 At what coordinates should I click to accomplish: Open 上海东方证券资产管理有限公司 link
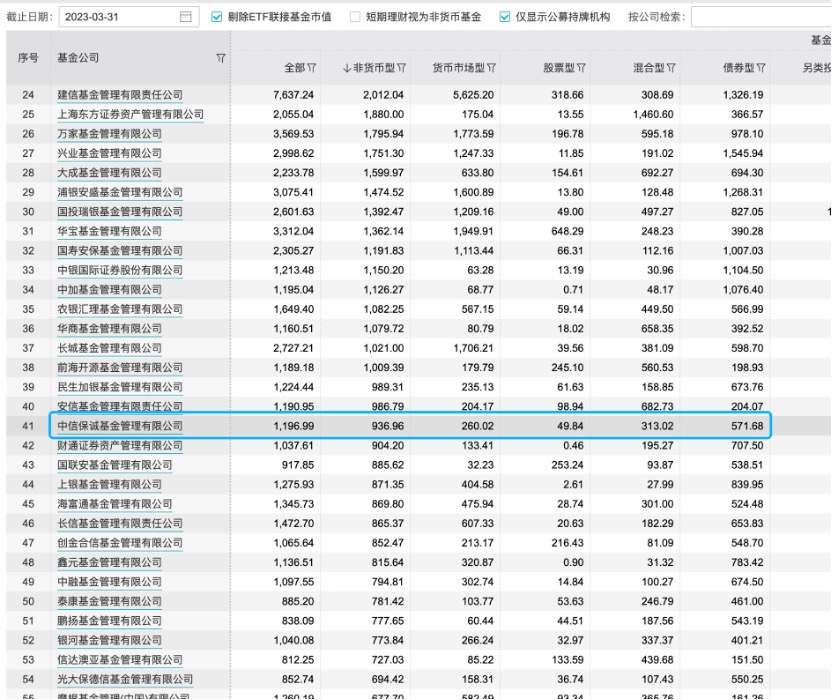click(131, 114)
